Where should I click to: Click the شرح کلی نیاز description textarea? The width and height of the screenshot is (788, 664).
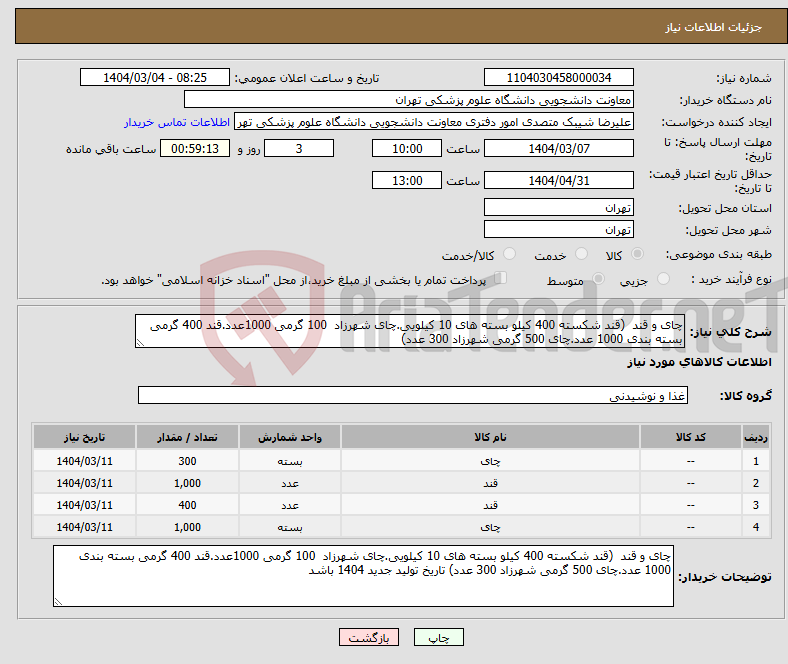(410, 331)
